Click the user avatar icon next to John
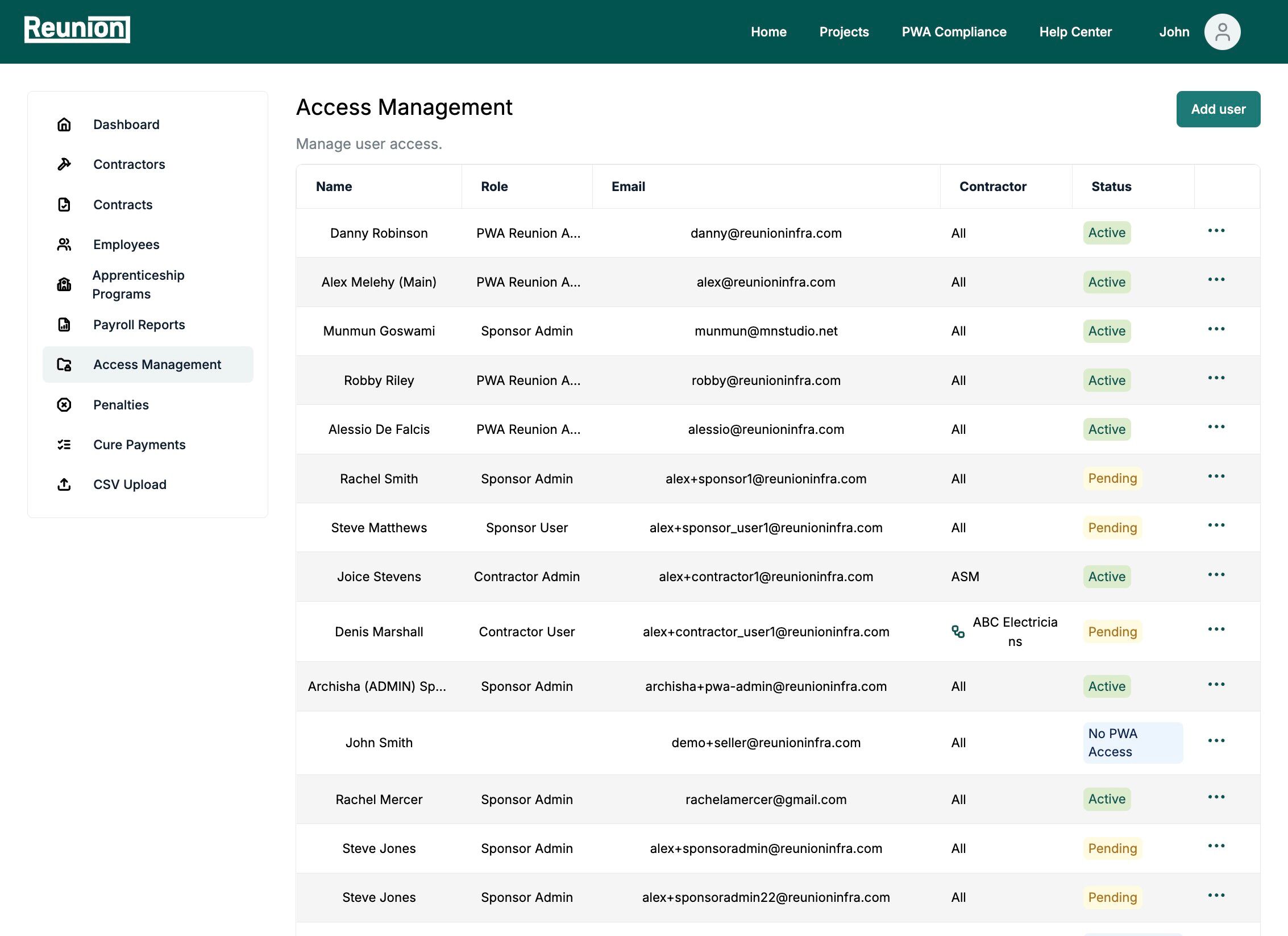The width and height of the screenshot is (1288, 936). coord(1222,32)
